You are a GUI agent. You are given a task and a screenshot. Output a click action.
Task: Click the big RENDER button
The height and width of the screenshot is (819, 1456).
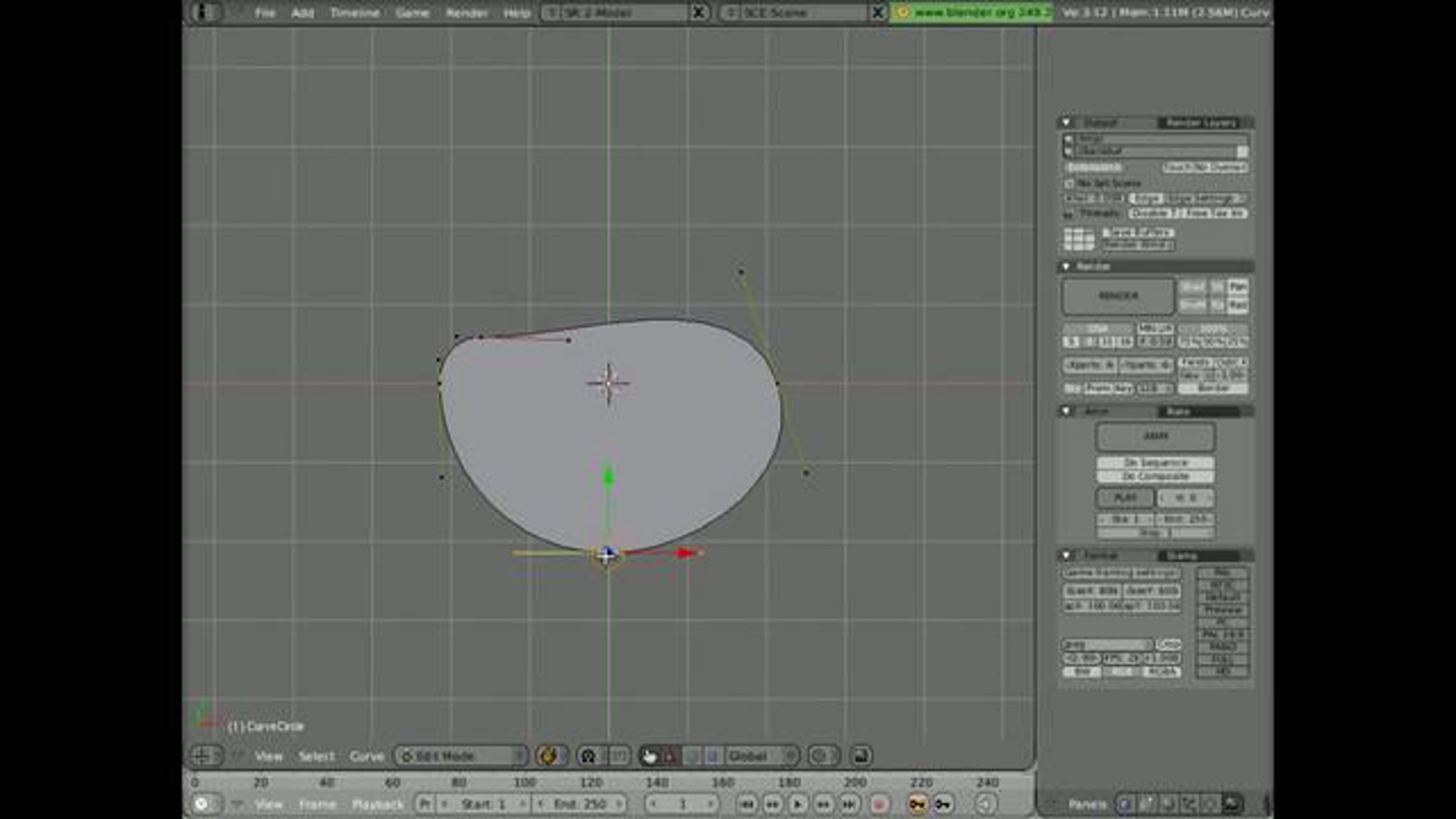pyautogui.click(x=1117, y=296)
